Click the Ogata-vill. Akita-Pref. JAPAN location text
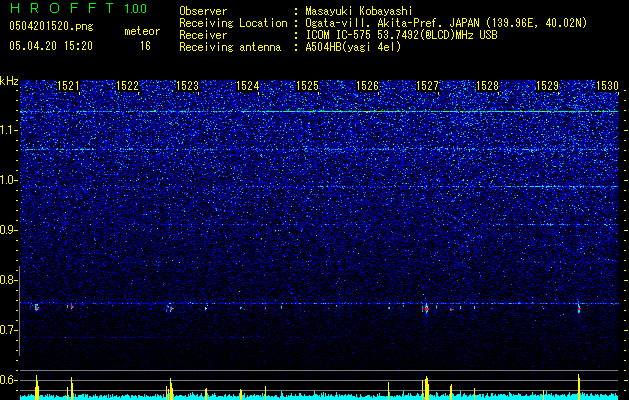 pyautogui.click(x=446, y=23)
